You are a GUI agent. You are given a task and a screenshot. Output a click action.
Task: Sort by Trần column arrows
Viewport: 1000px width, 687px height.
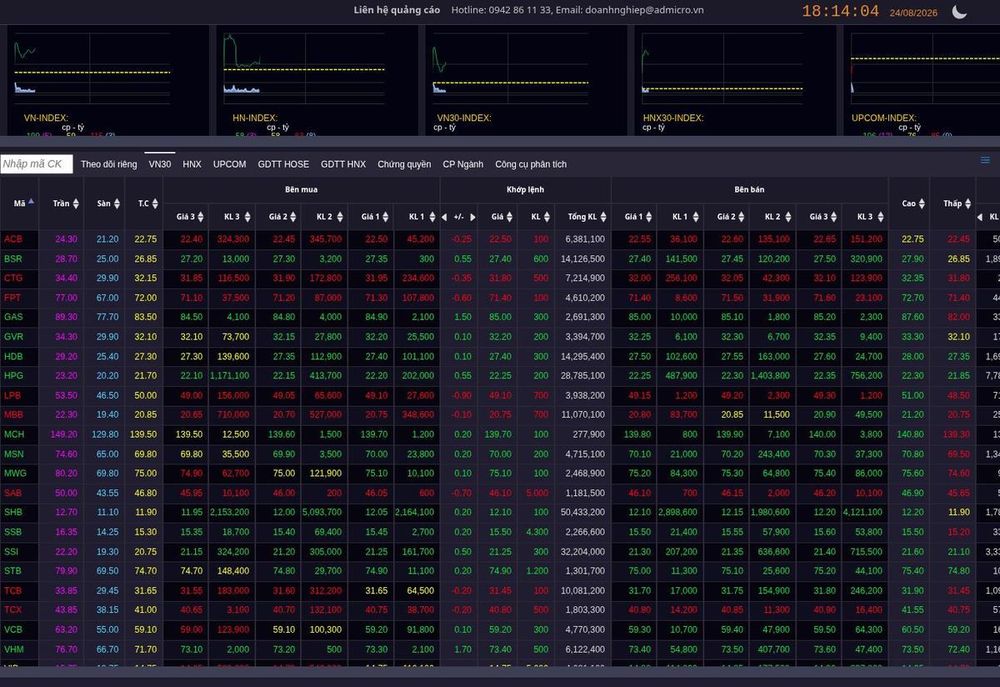[76, 203]
